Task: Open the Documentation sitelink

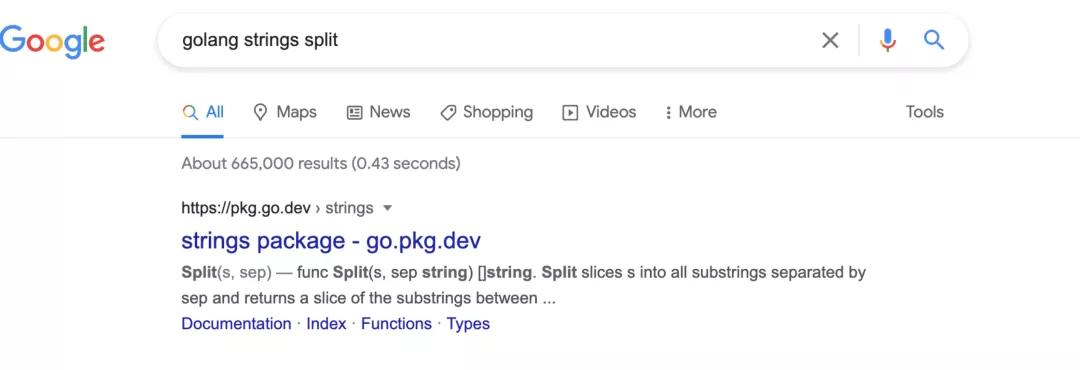Action: coord(236,323)
